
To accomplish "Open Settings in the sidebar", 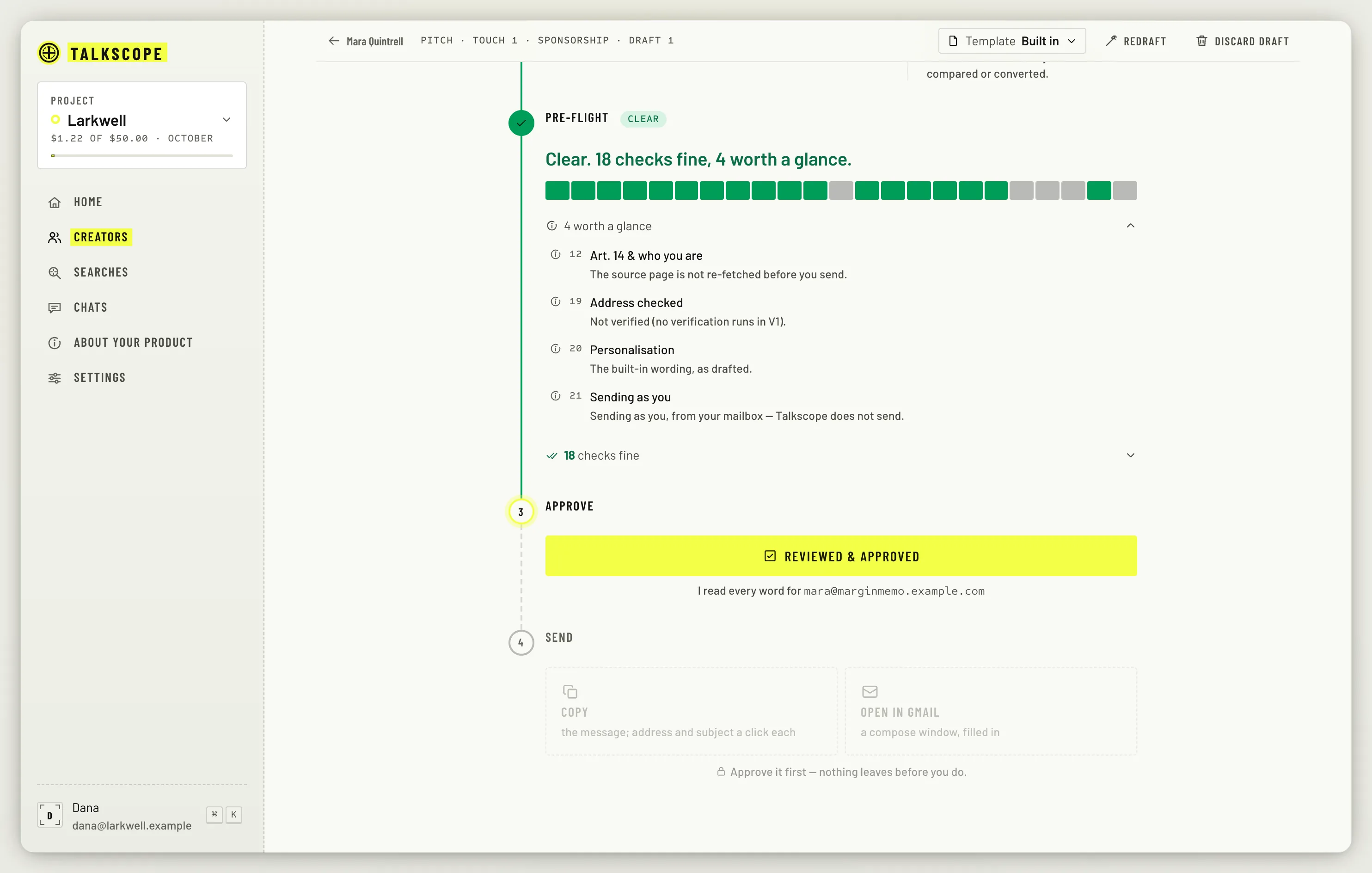I will coord(99,378).
